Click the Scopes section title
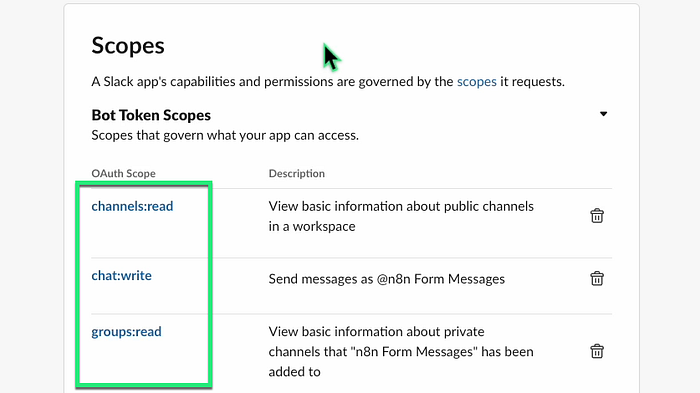 [128, 46]
